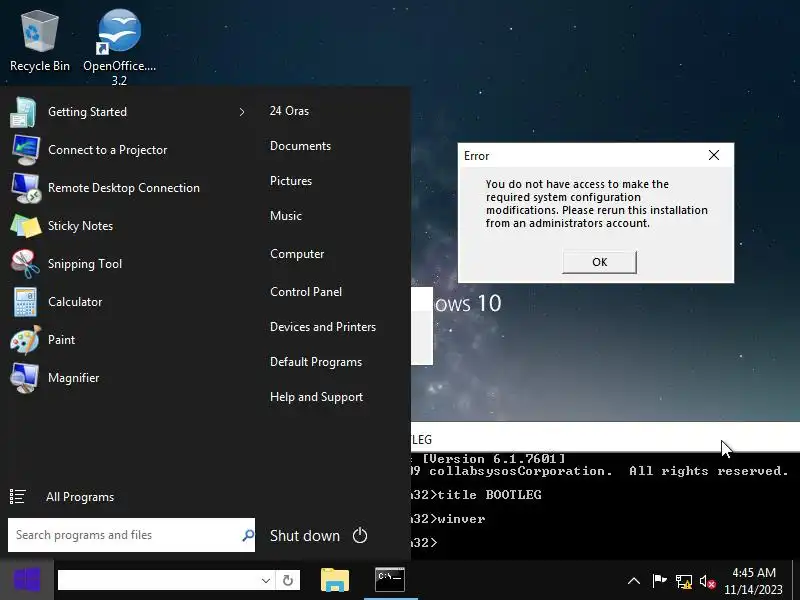Launch Sticky Notes from the program list

tap(128, 226)
